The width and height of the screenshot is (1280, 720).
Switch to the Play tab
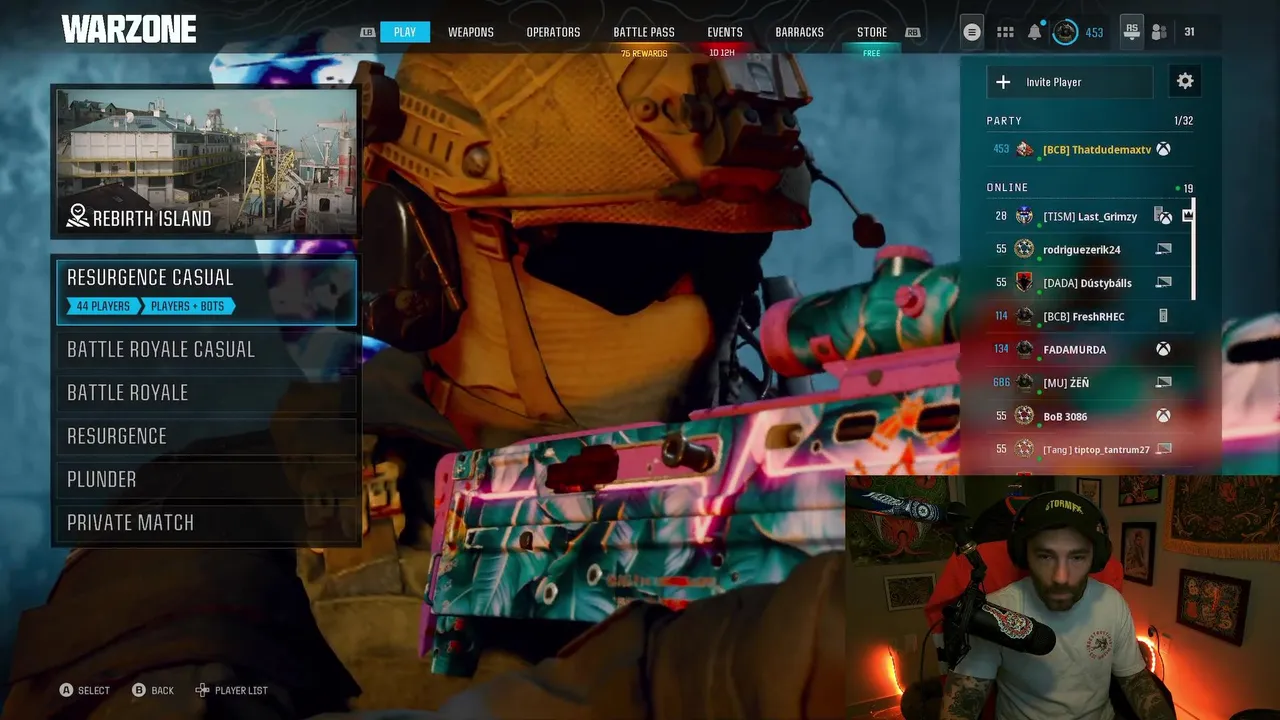click(x=405, y=32)
